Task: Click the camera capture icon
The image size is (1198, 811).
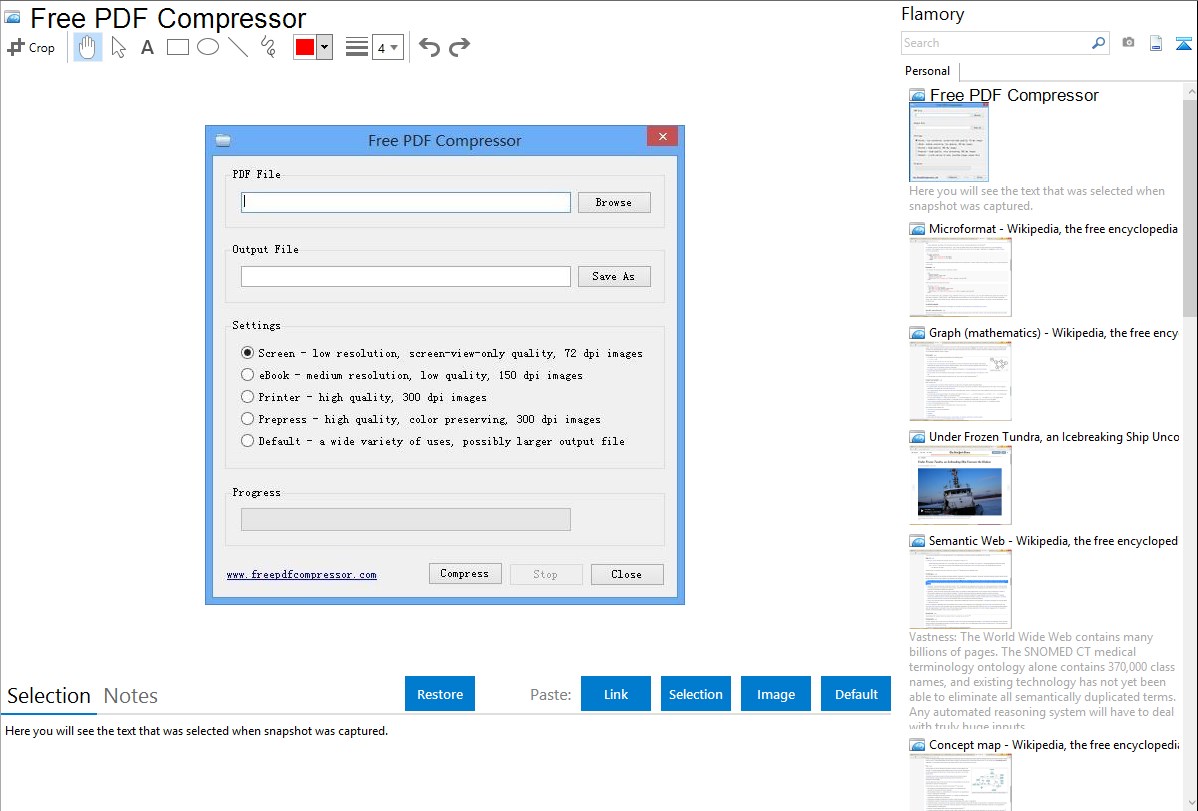Action: [1128, 43]
